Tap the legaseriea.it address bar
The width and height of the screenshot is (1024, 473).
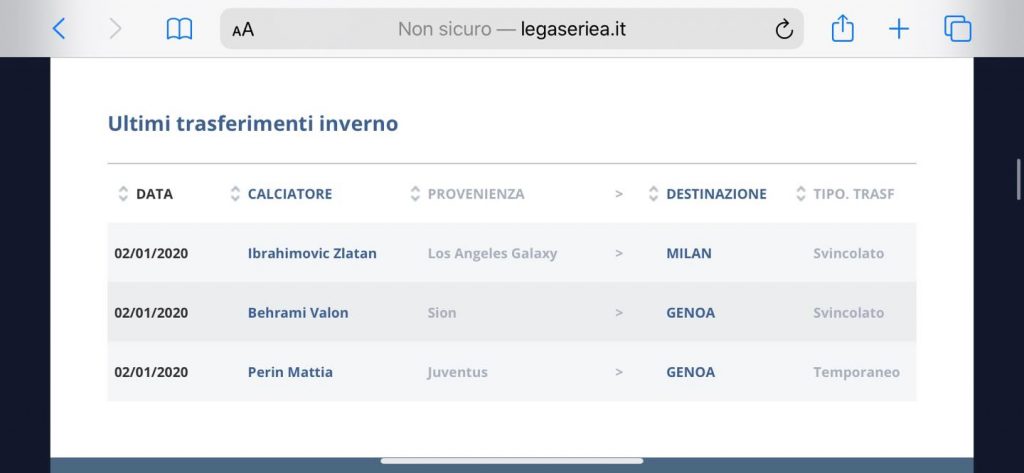[x=511, y=29]
